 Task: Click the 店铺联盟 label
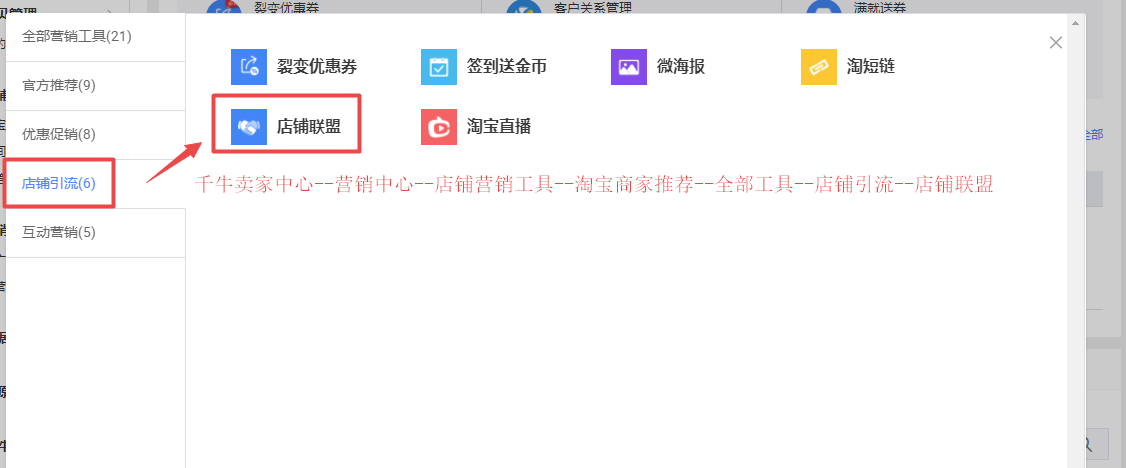309,127
